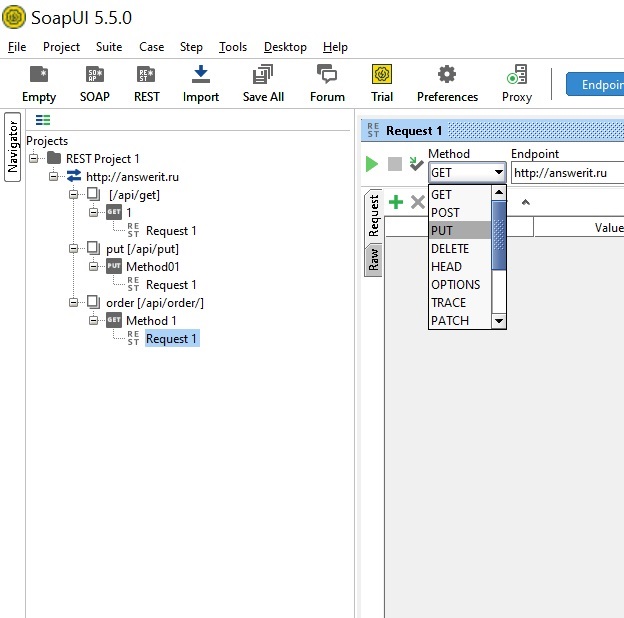Open the Tools menu

coord(233,47)
